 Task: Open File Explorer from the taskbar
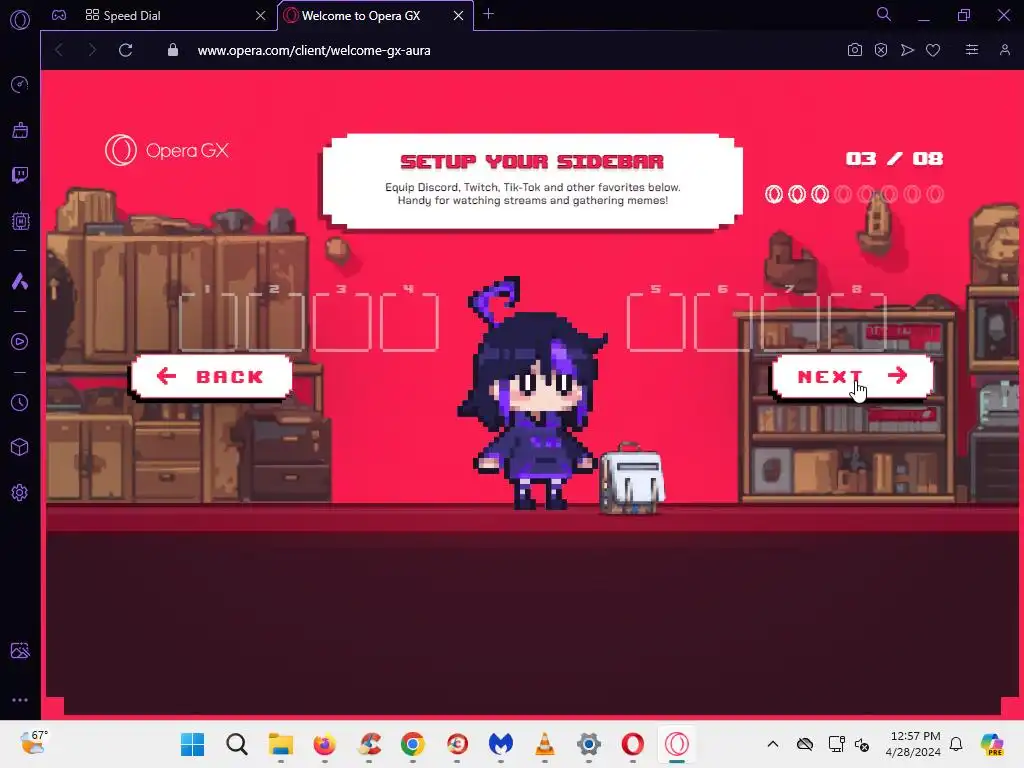(281, 744)
